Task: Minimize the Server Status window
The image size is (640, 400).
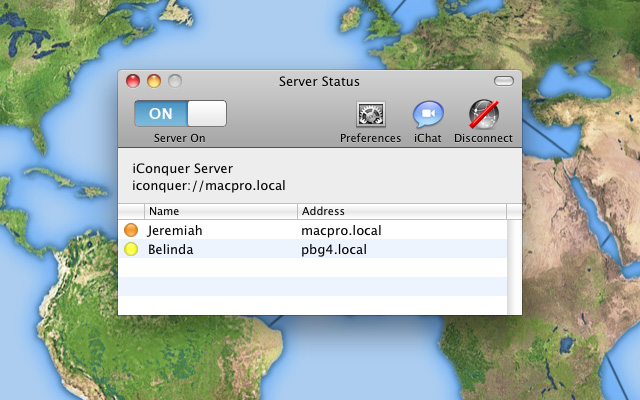Action: 154,81
